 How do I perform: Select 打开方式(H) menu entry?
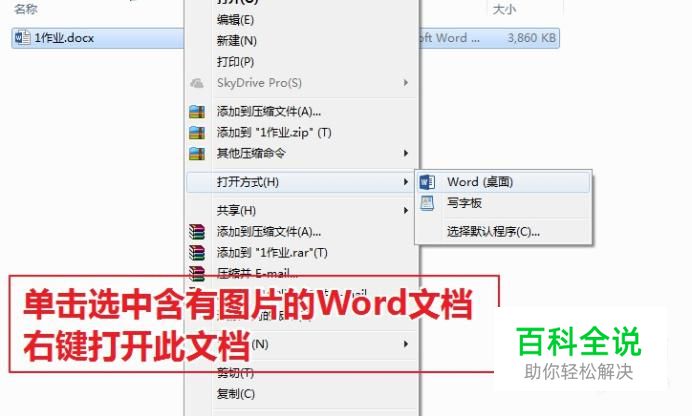[x=248, y=182]
